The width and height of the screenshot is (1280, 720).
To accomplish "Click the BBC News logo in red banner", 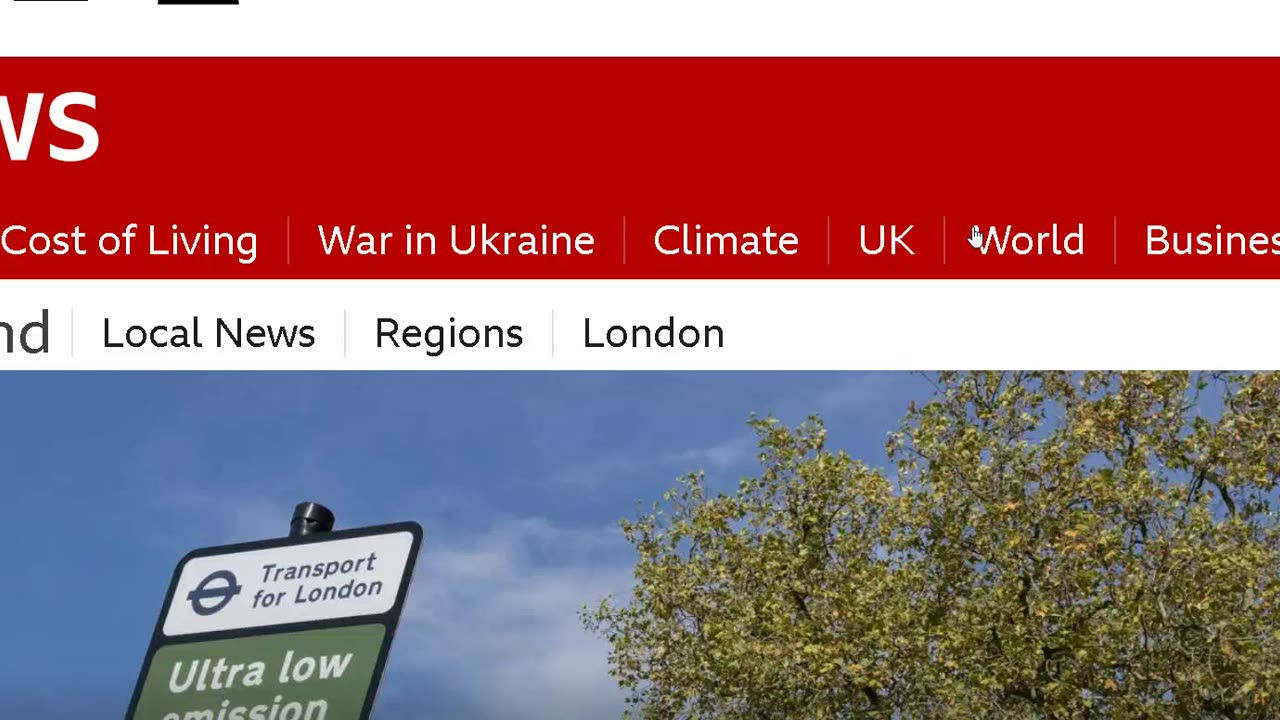I will (50, 127).
